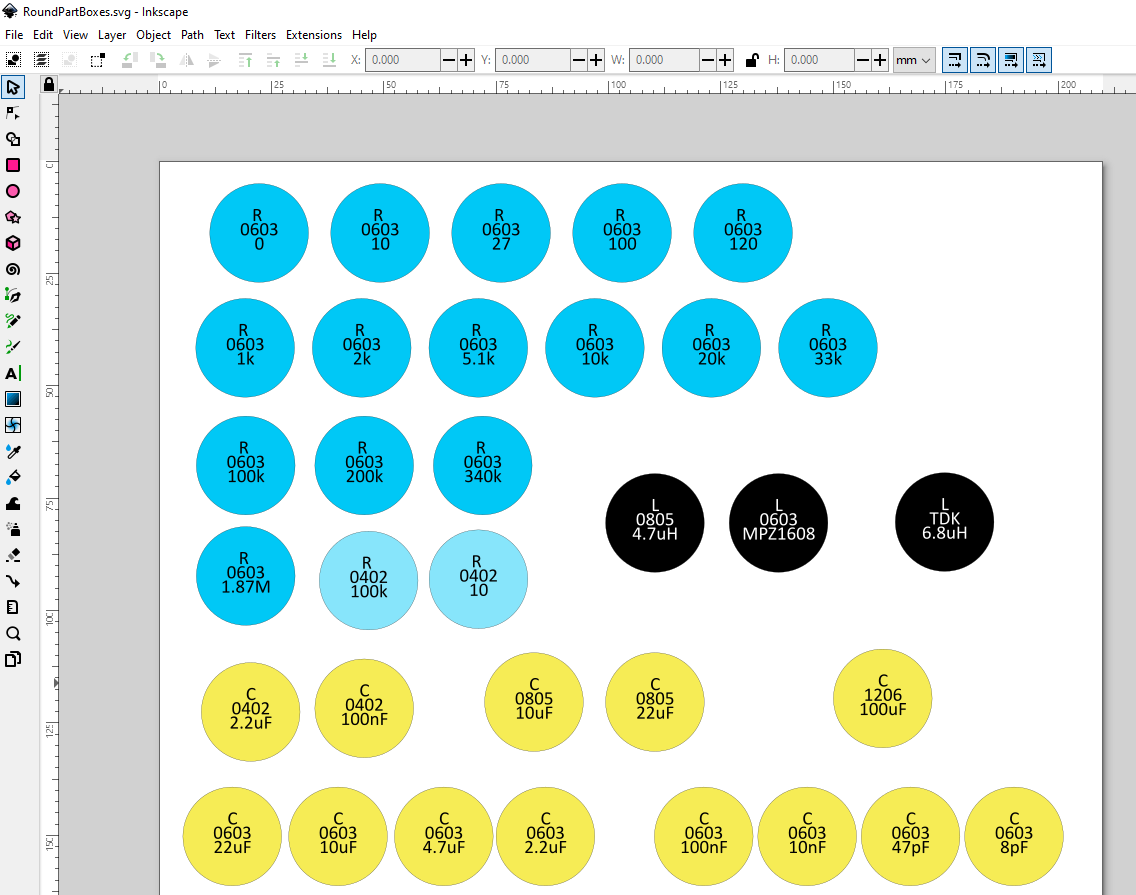Open the Path menu
This screenshot has height=895, width=1136.
[192, 34]
